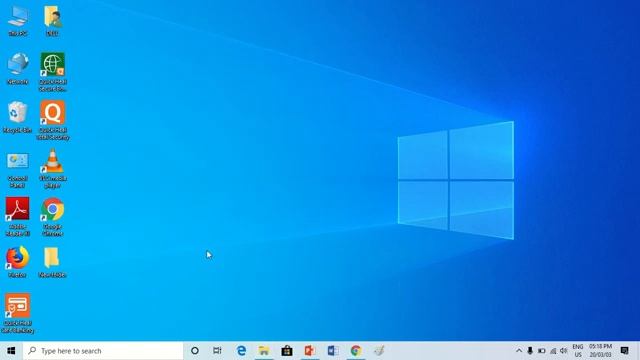The height and width of the screenshot is (360, 640).
Task: Select the VLC media player shortcut
Action: click(x=53, y=169)
